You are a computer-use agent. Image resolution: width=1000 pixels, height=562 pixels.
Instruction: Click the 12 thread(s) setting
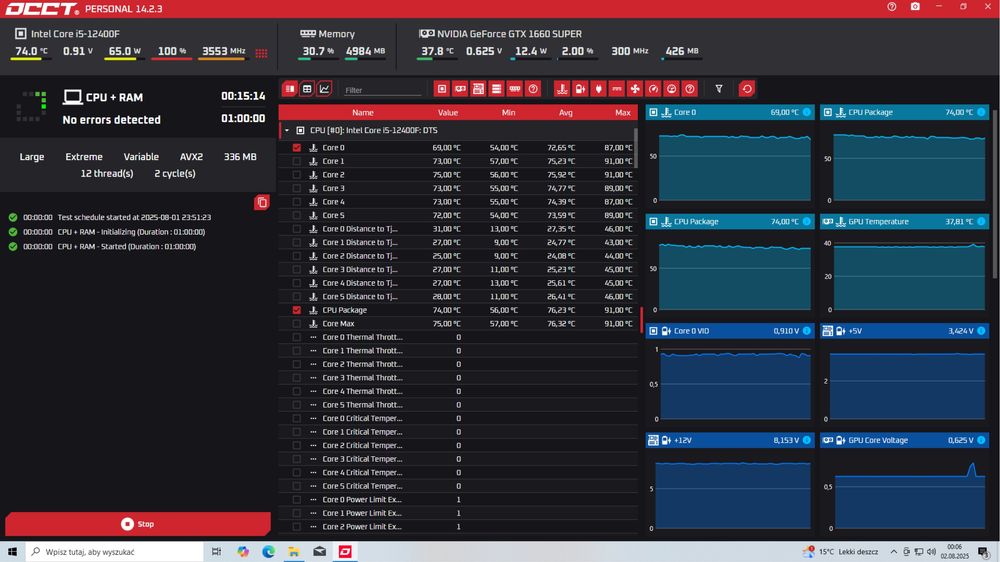107,174
